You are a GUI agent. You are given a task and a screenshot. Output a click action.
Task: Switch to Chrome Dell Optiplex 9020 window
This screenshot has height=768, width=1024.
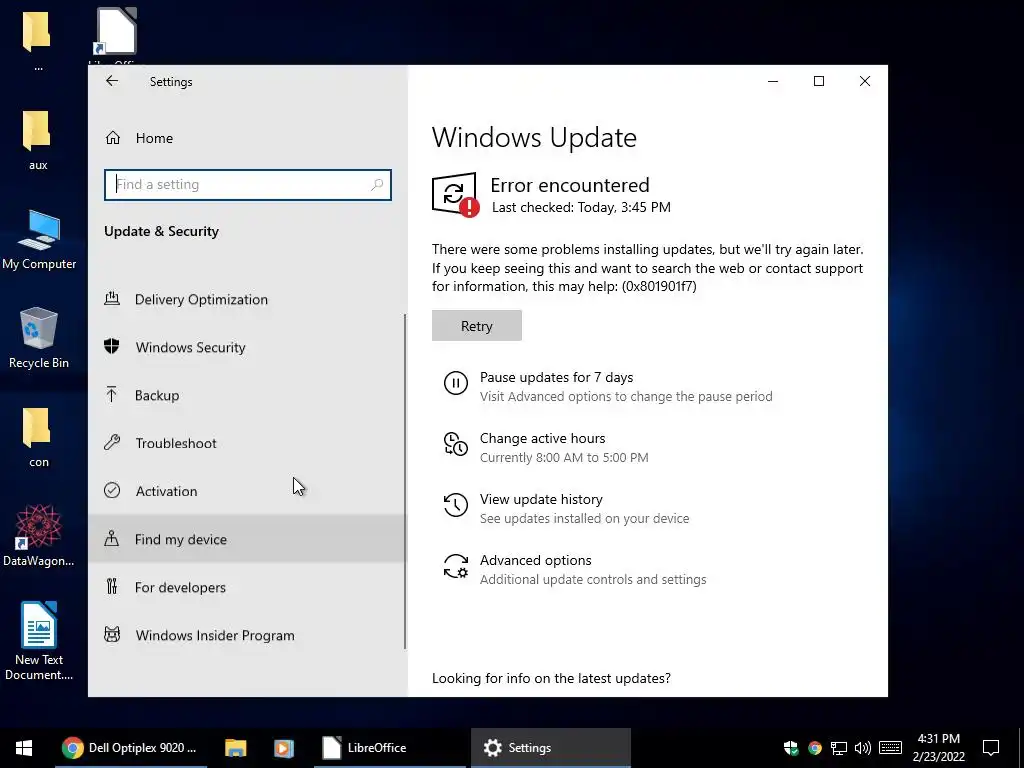[x=131, y=748]
